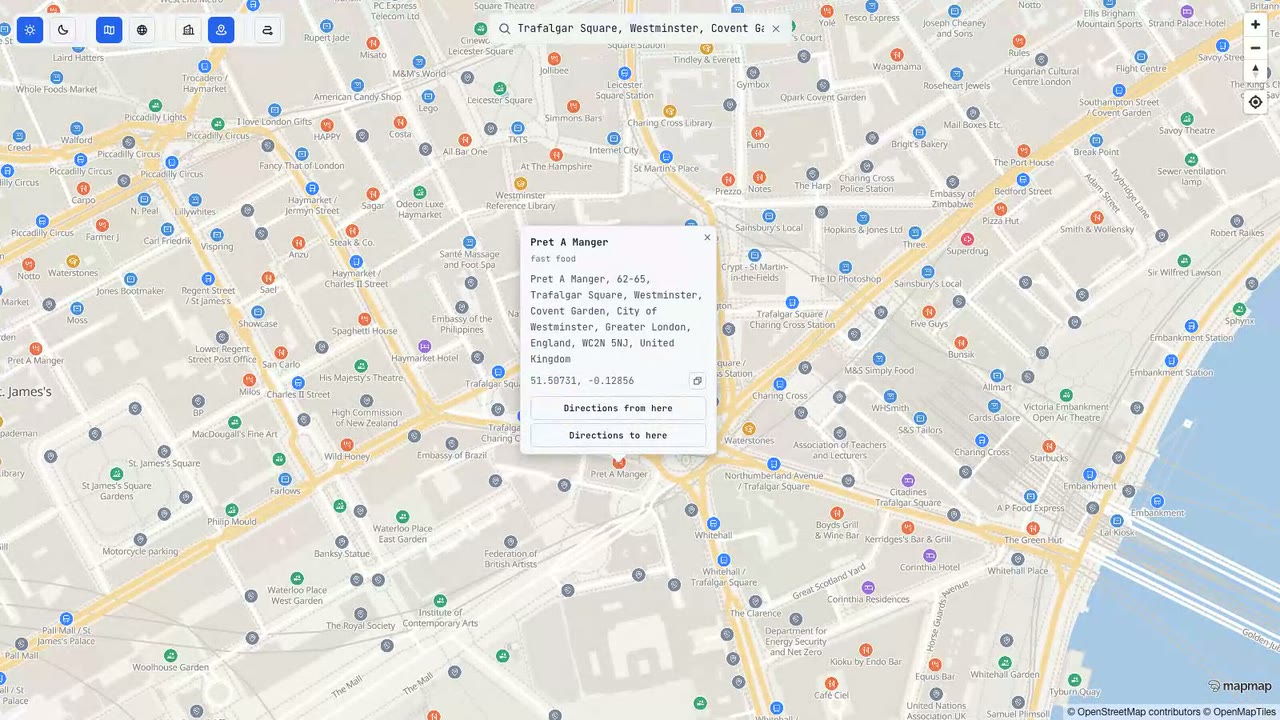Select the Woolhouse Garden marker
1280x720 pixels.
click(170, 655)
